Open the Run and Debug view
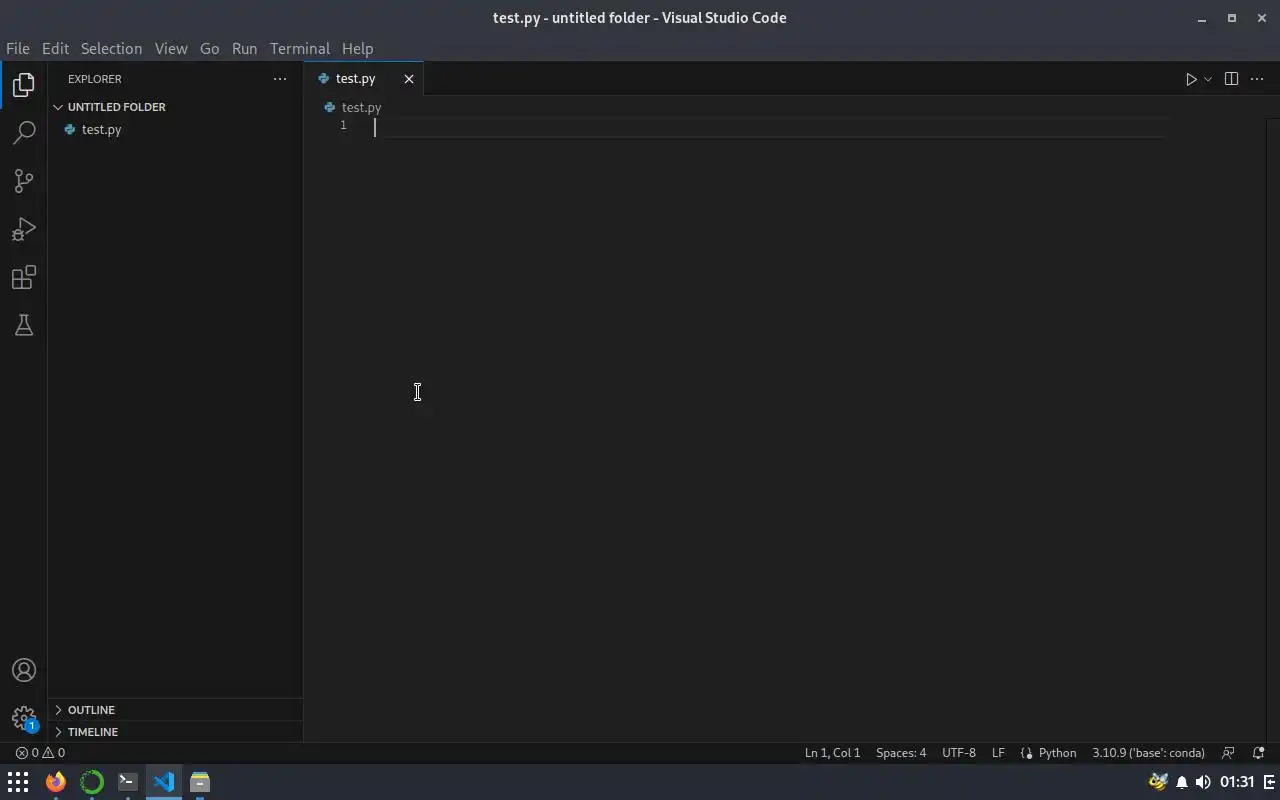 24,229
